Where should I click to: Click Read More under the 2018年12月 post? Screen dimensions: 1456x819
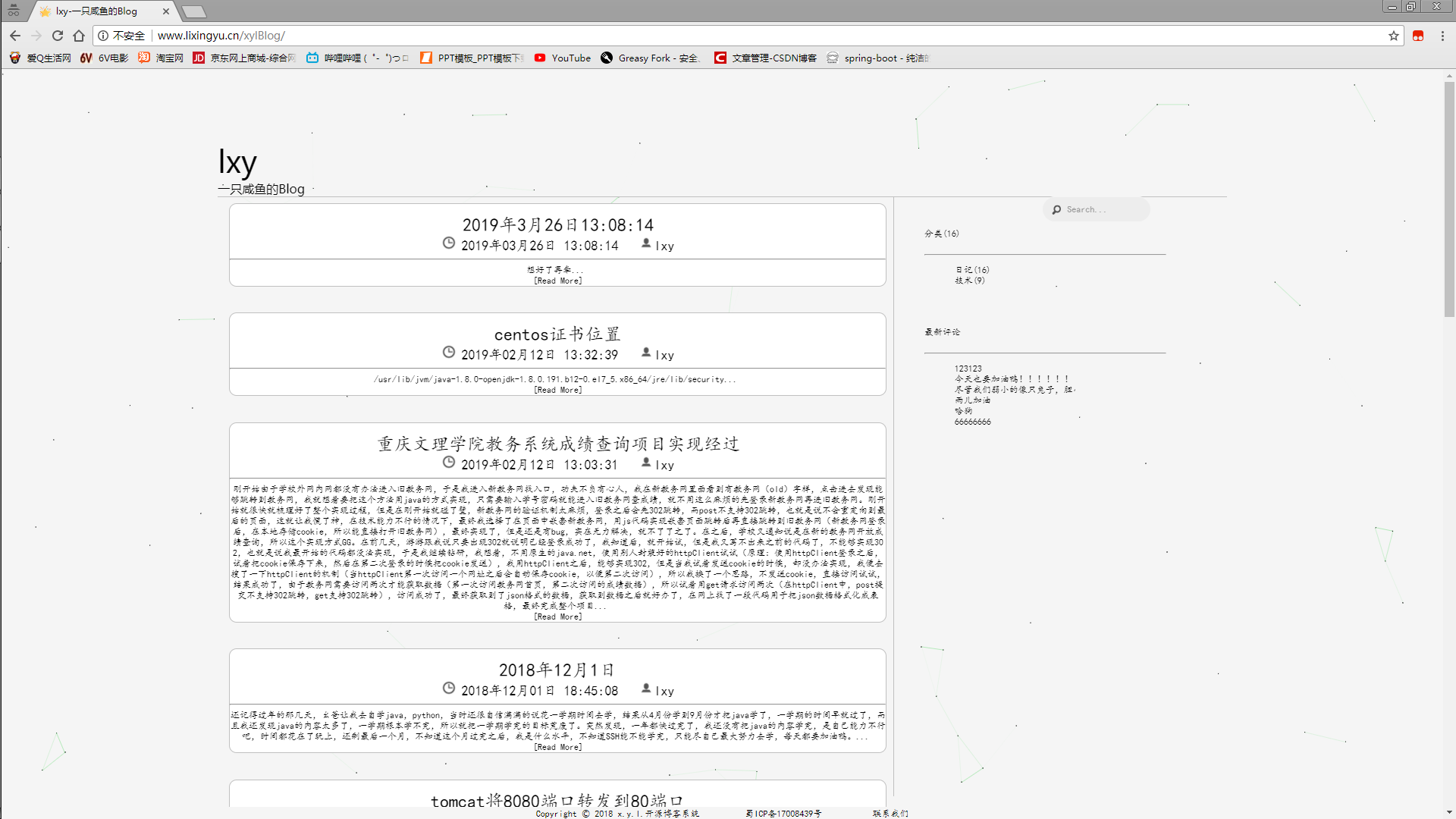557,748
